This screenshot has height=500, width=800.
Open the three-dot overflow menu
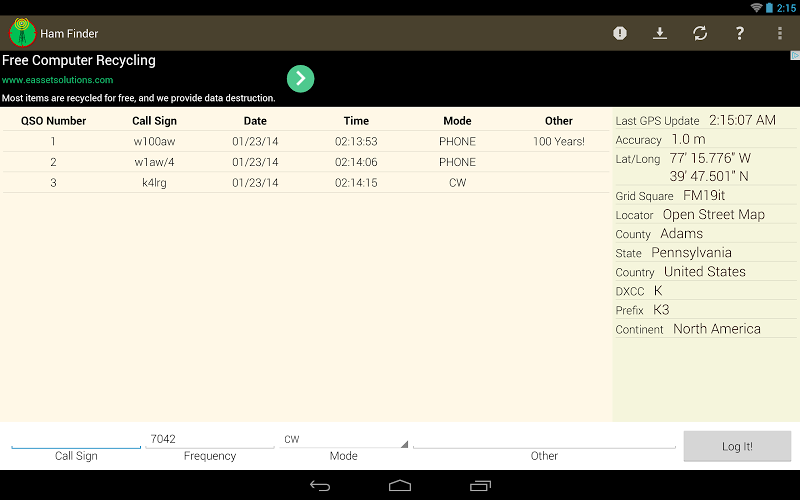pyautogui.click(x=780, y=33)
